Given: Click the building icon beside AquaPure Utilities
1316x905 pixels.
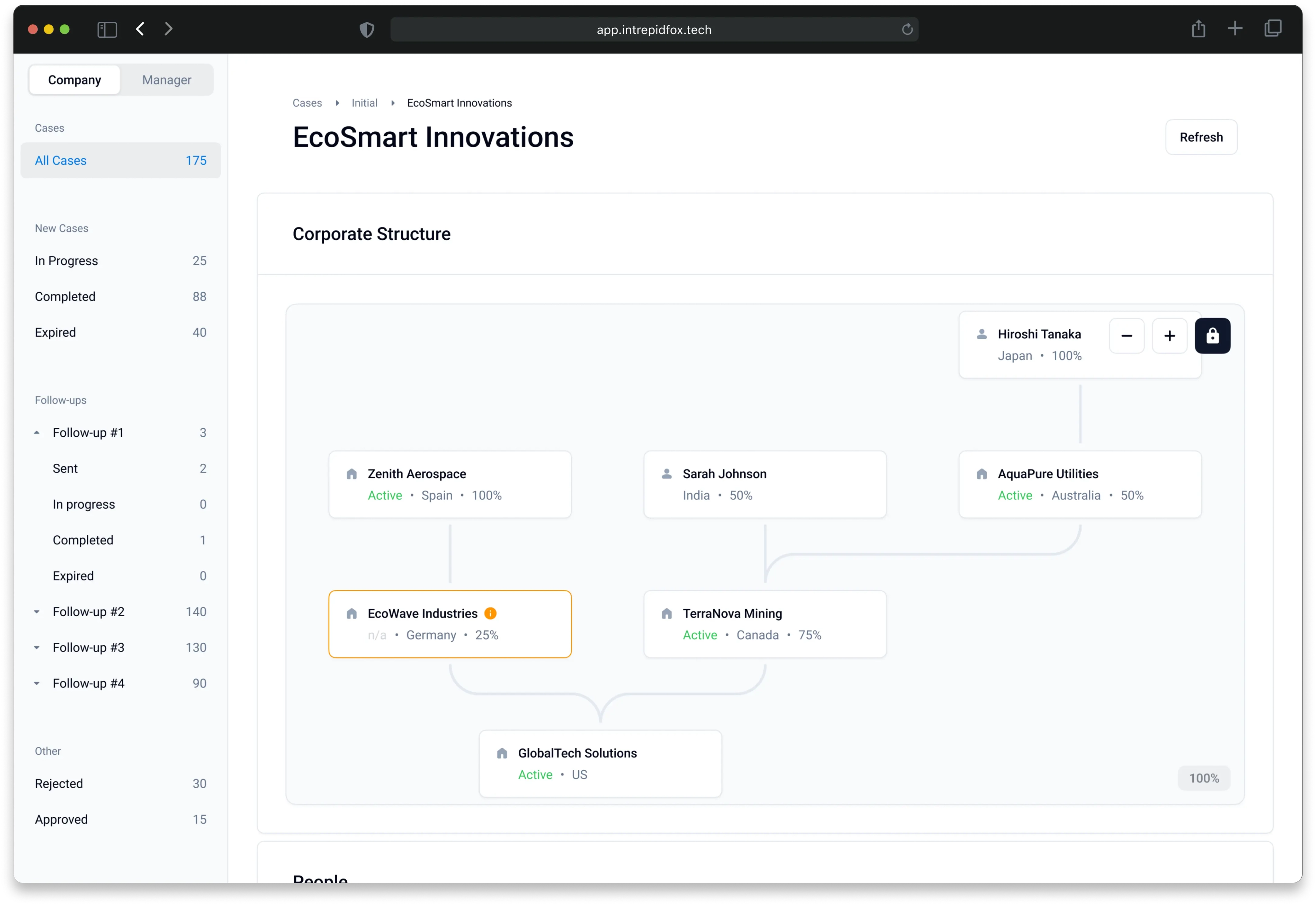Looking at the screenshot, I should coord(981,473).
